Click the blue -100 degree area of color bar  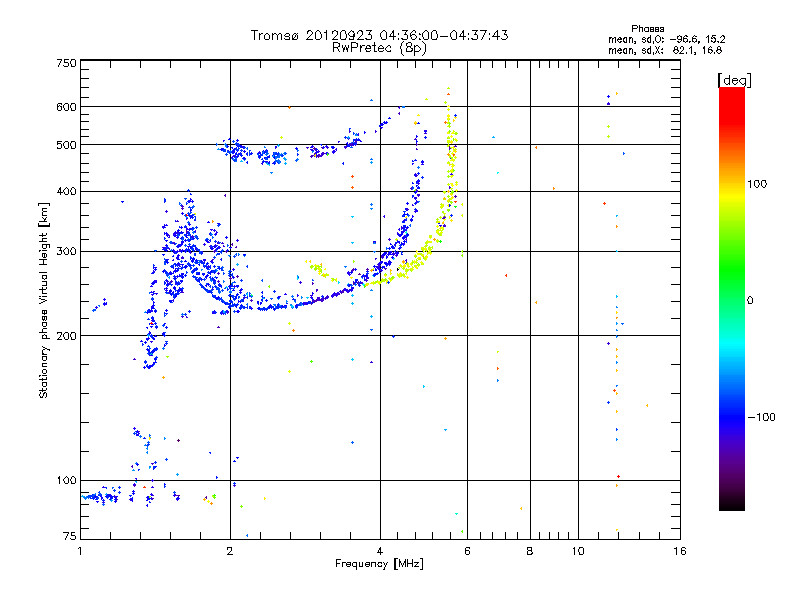[x=732, y=417]
